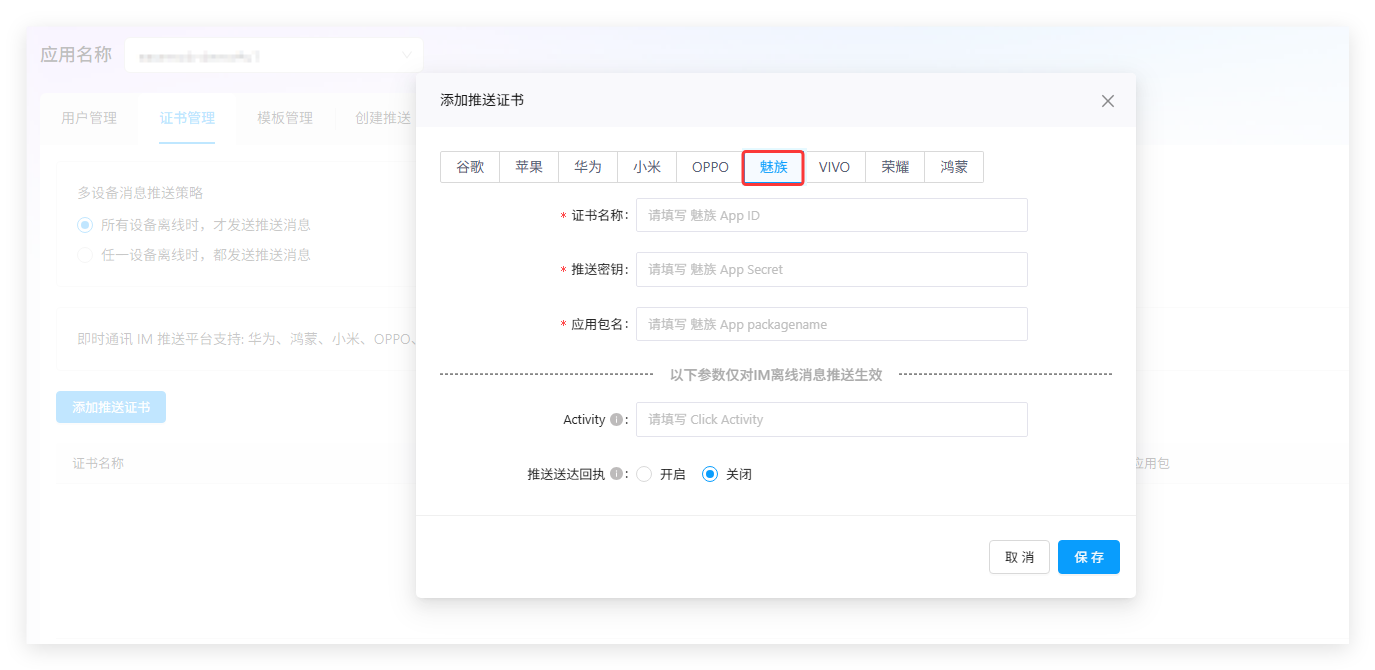Click the Click Activity input field
The image size is (1375, 670).
pos(831,420)
